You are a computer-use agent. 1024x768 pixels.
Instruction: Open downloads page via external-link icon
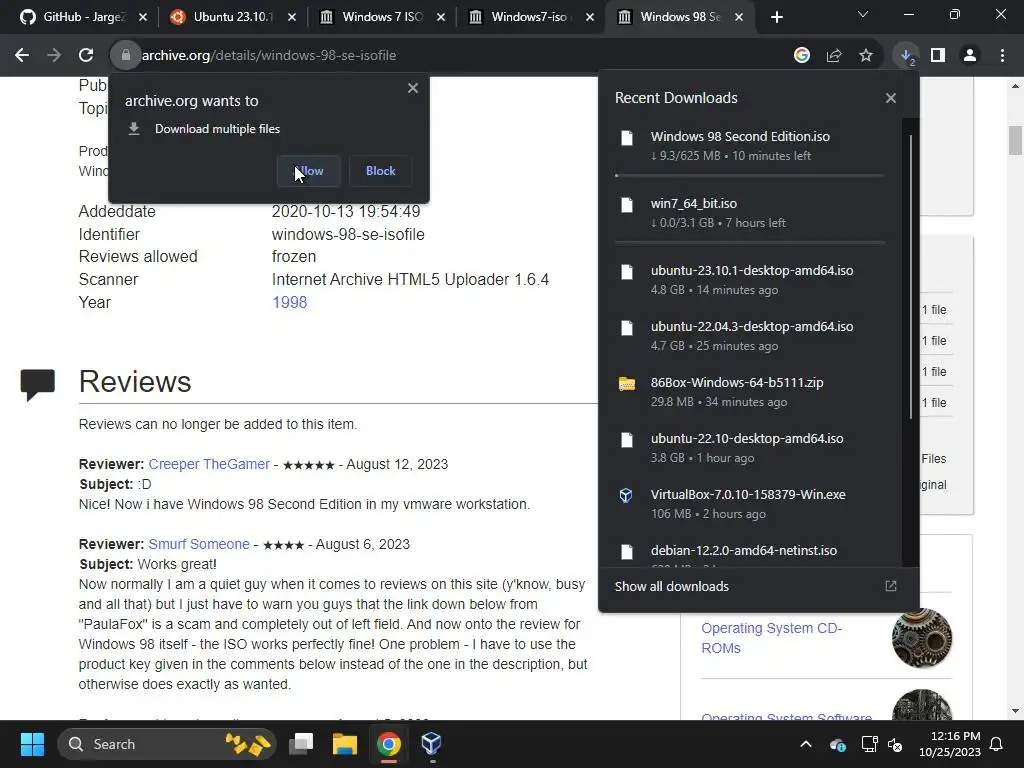[x=891, y=586]
